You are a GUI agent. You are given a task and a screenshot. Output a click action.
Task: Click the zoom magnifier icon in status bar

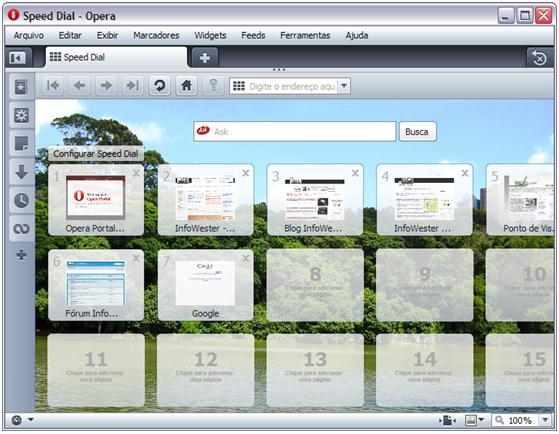499,420
